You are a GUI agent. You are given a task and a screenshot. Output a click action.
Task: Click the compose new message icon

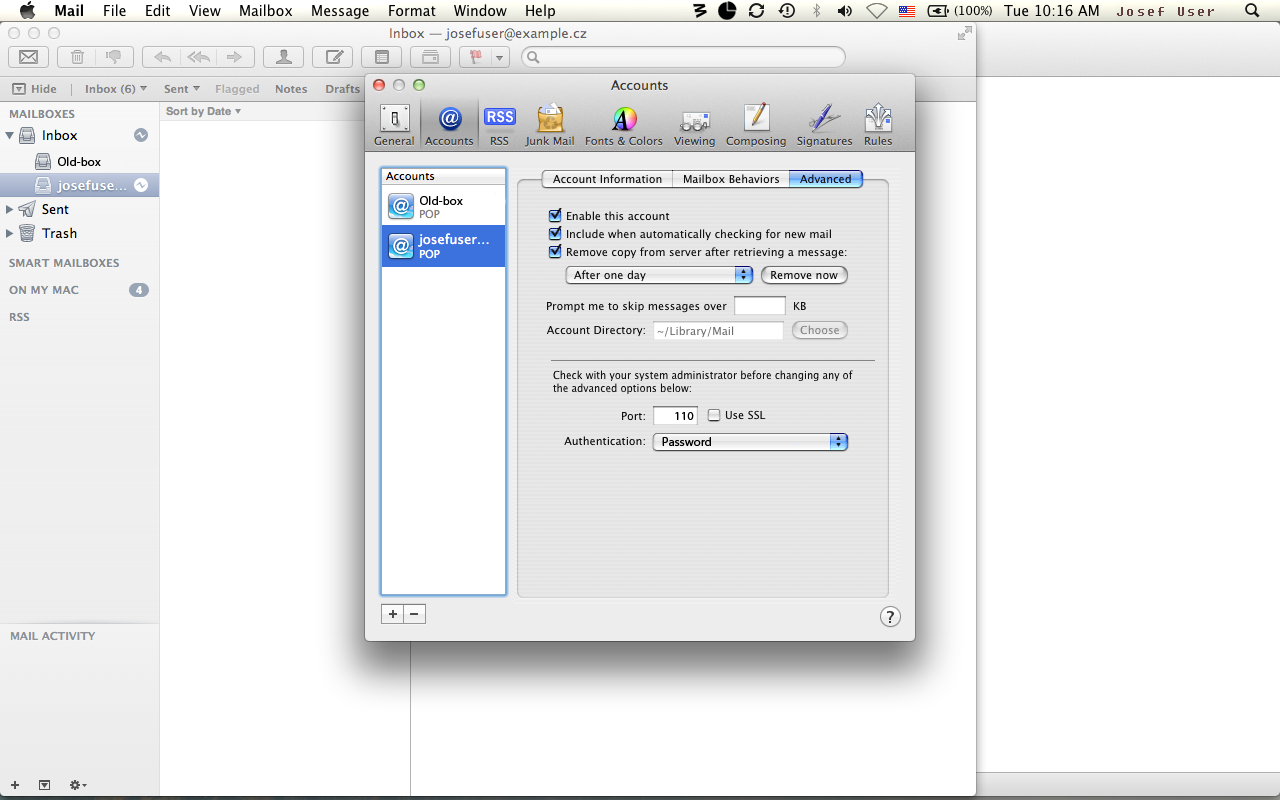tap(333, 57)
